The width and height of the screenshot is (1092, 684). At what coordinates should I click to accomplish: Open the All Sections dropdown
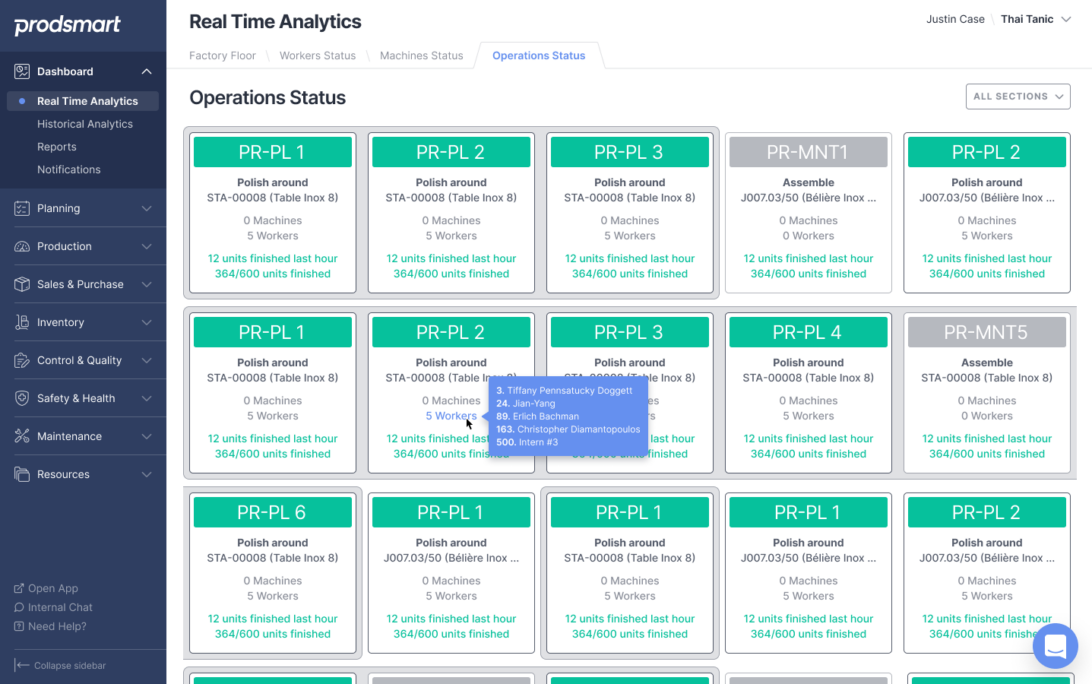[x=1017, y=96]
